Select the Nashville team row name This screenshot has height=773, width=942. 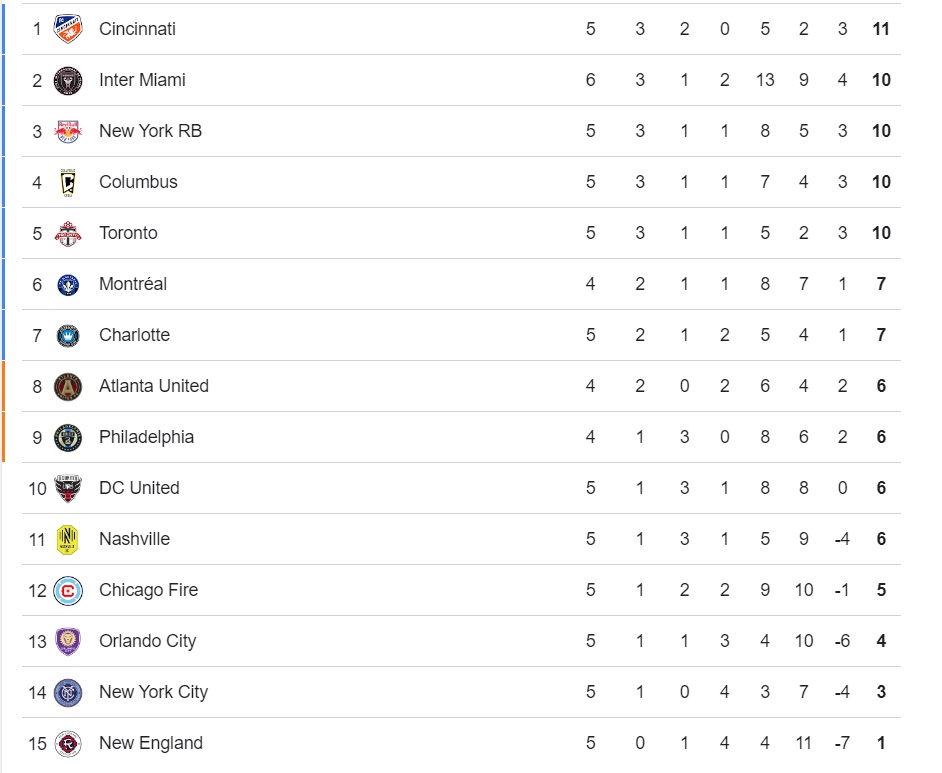point(135,539)
